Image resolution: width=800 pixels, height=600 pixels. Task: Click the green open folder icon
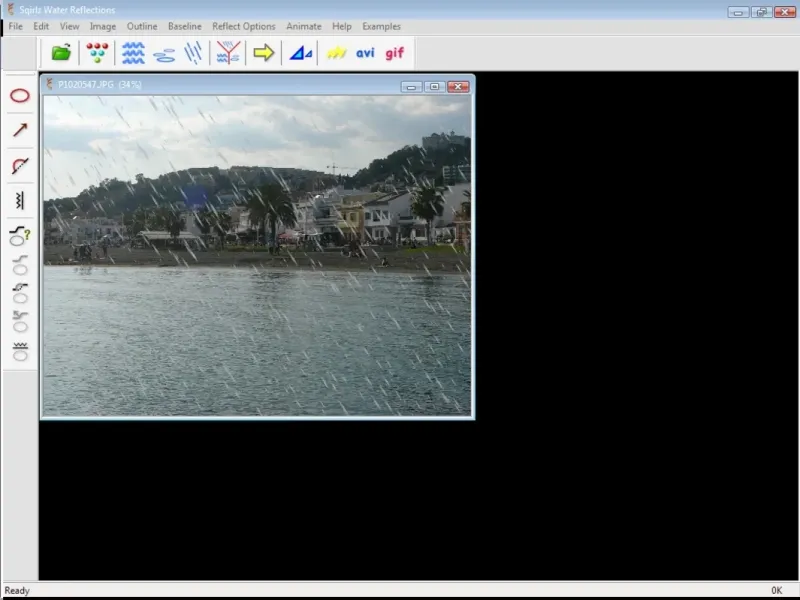click(62, 53)
